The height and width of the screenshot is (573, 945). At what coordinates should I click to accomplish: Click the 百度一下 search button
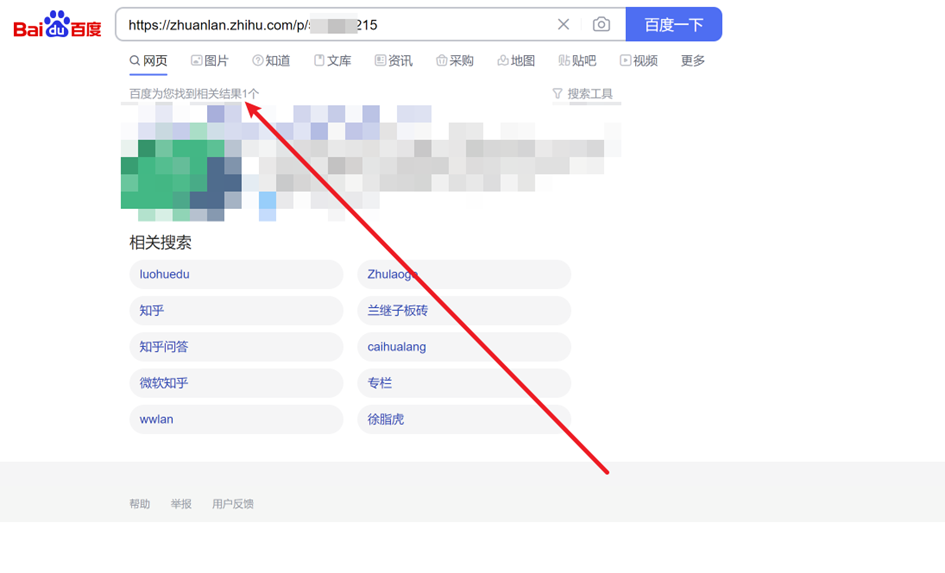coord(674,25)
